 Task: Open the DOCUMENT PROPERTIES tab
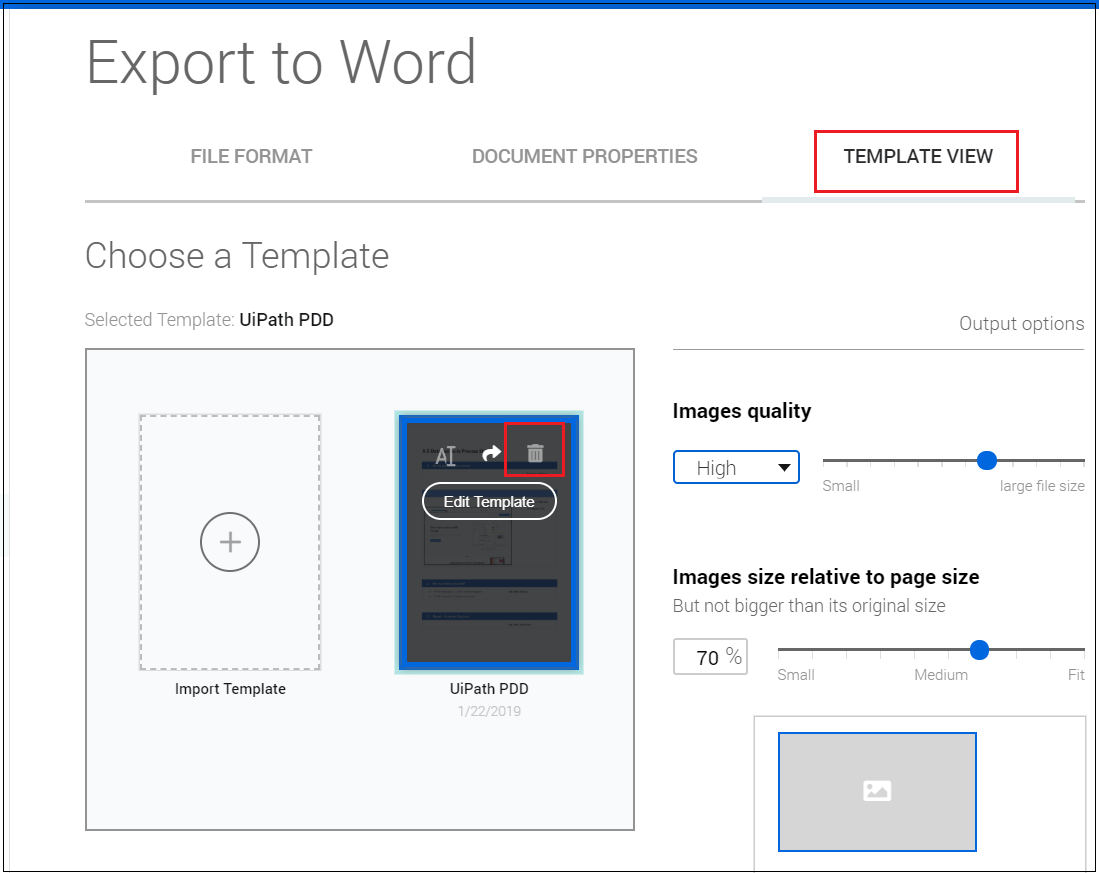tap(585, 156)
